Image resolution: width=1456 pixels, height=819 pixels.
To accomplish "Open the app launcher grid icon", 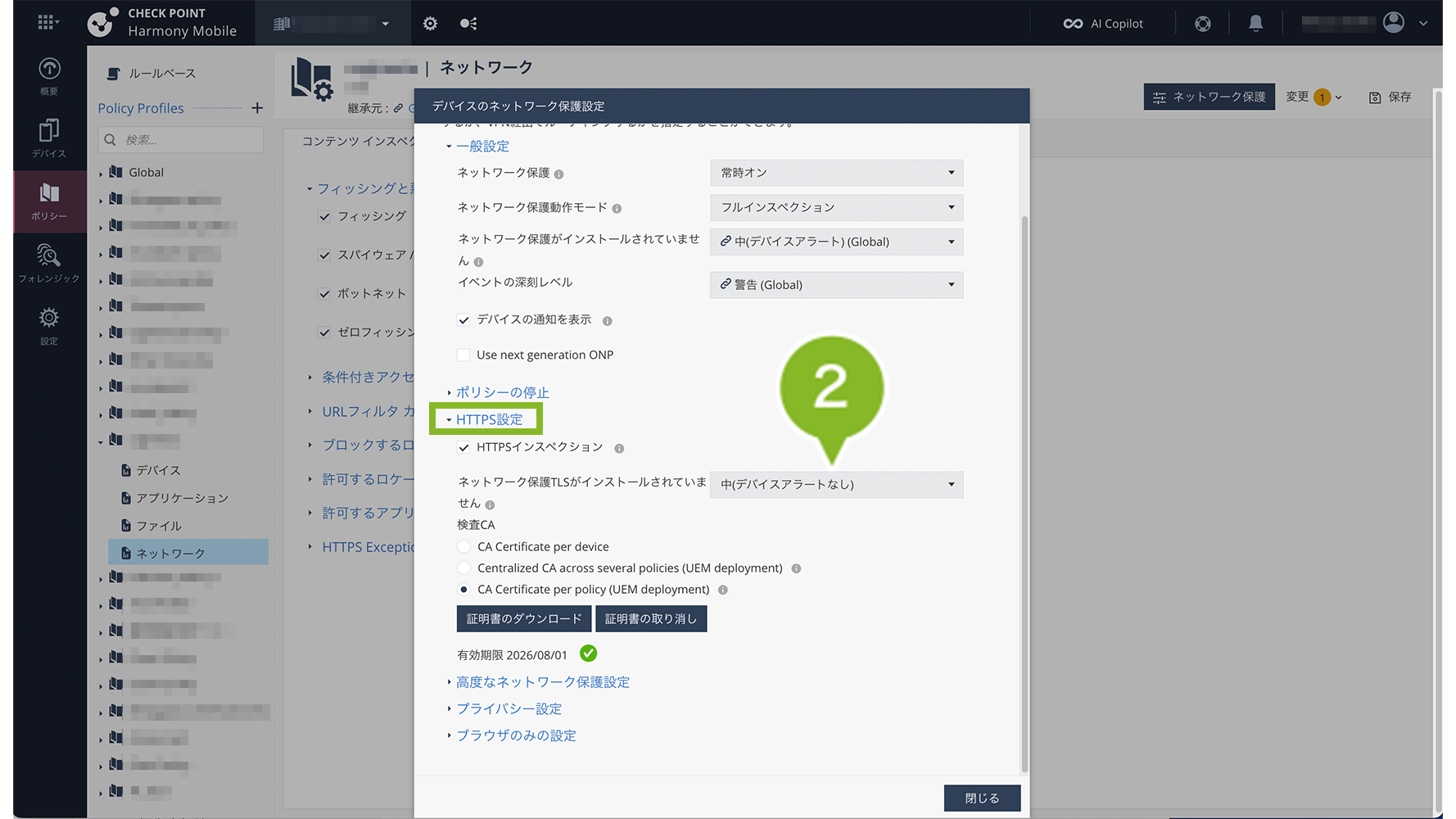I will [x=47, y=23].
